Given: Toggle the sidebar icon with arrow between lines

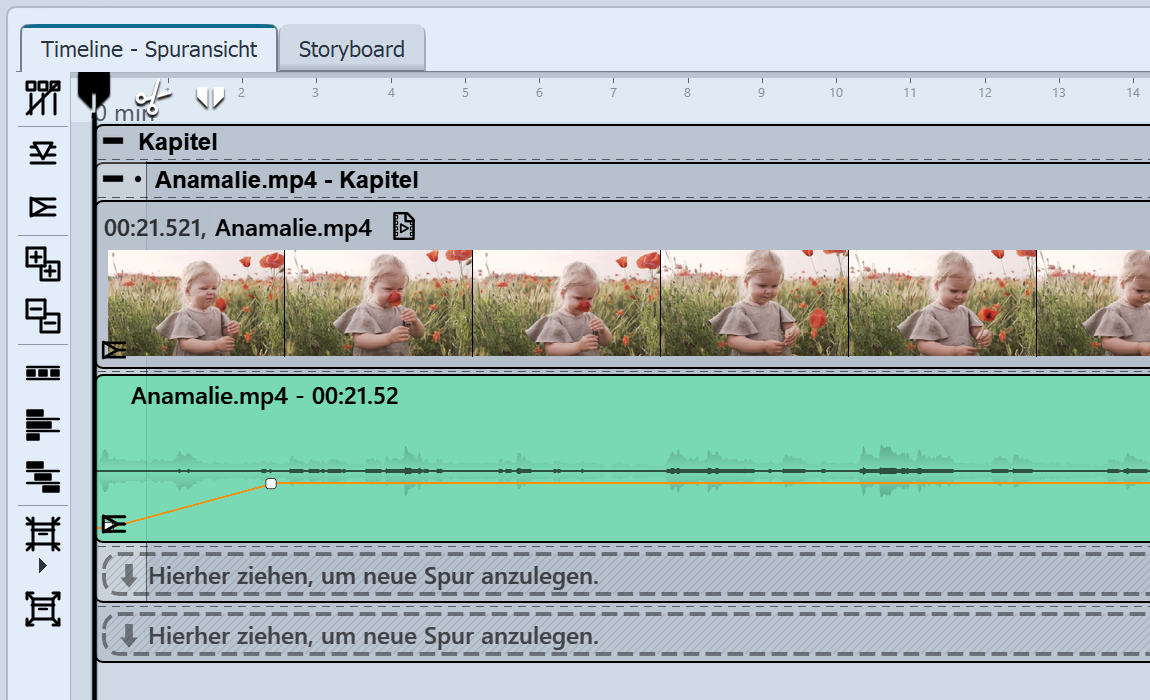Looking at the screenshot, I should [x=42, y=153].
